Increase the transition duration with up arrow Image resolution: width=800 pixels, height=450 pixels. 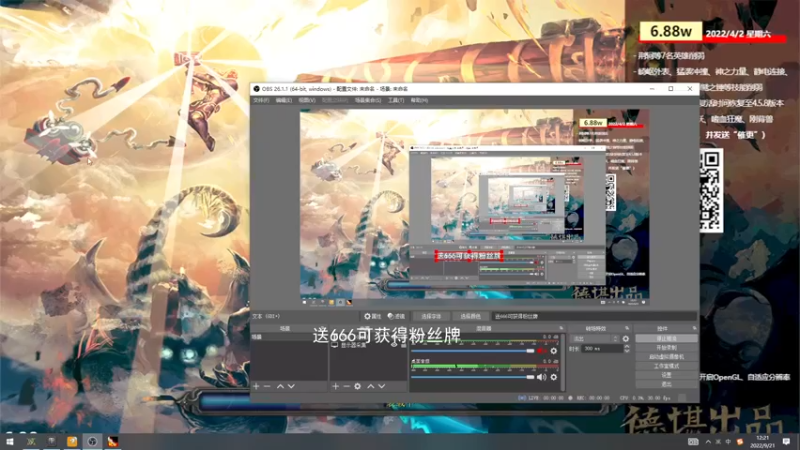(x=627, y=346)
